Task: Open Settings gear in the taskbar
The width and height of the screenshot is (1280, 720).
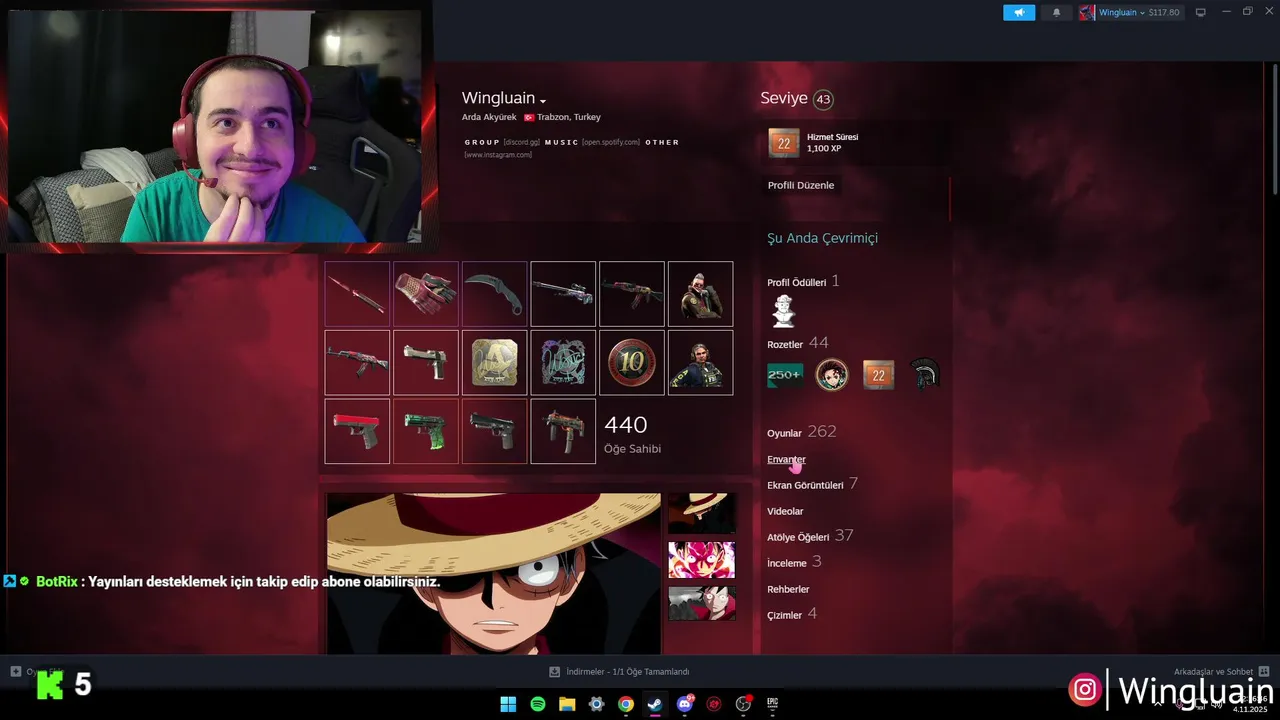Action: [596, 704]
